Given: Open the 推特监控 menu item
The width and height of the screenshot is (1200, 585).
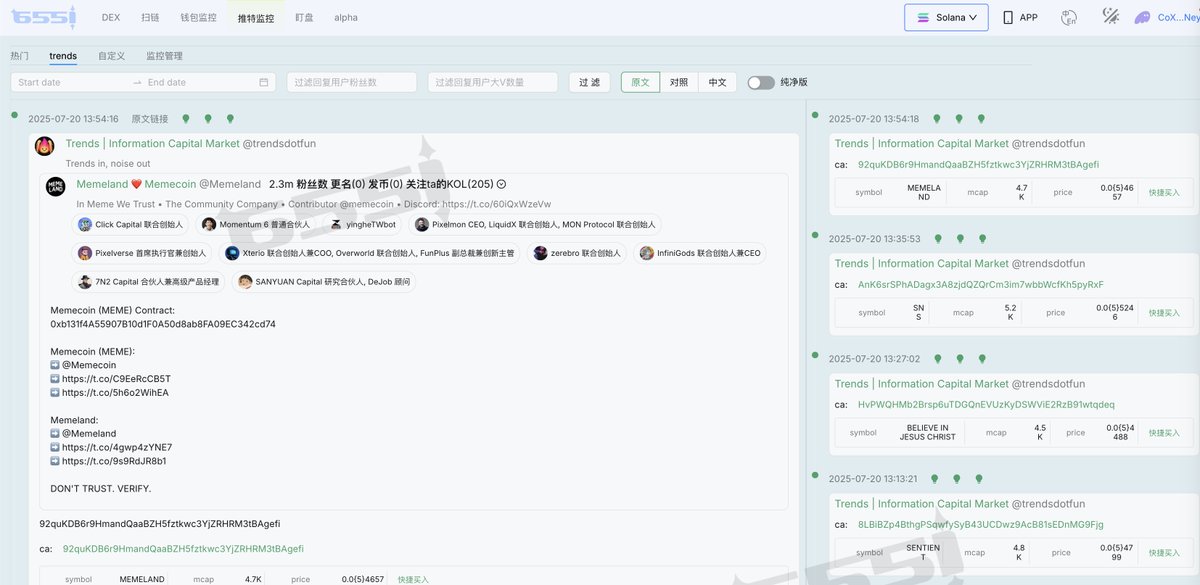Looking at the screenshot, I should (256, 18).
